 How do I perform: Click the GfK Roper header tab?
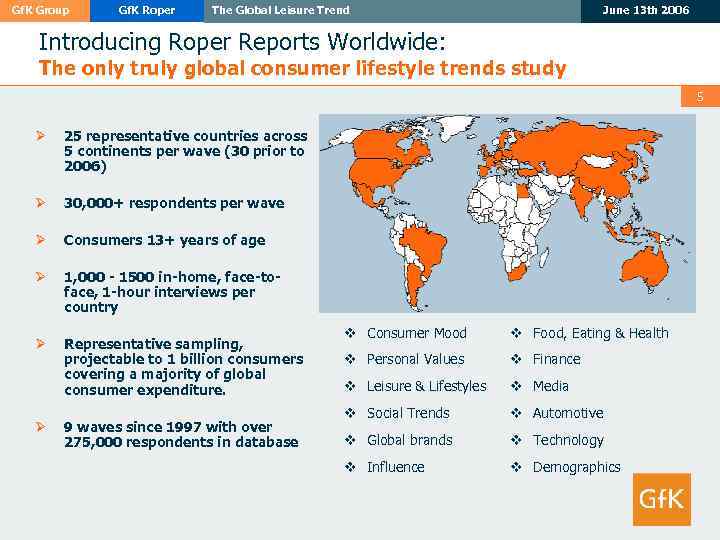147,11
